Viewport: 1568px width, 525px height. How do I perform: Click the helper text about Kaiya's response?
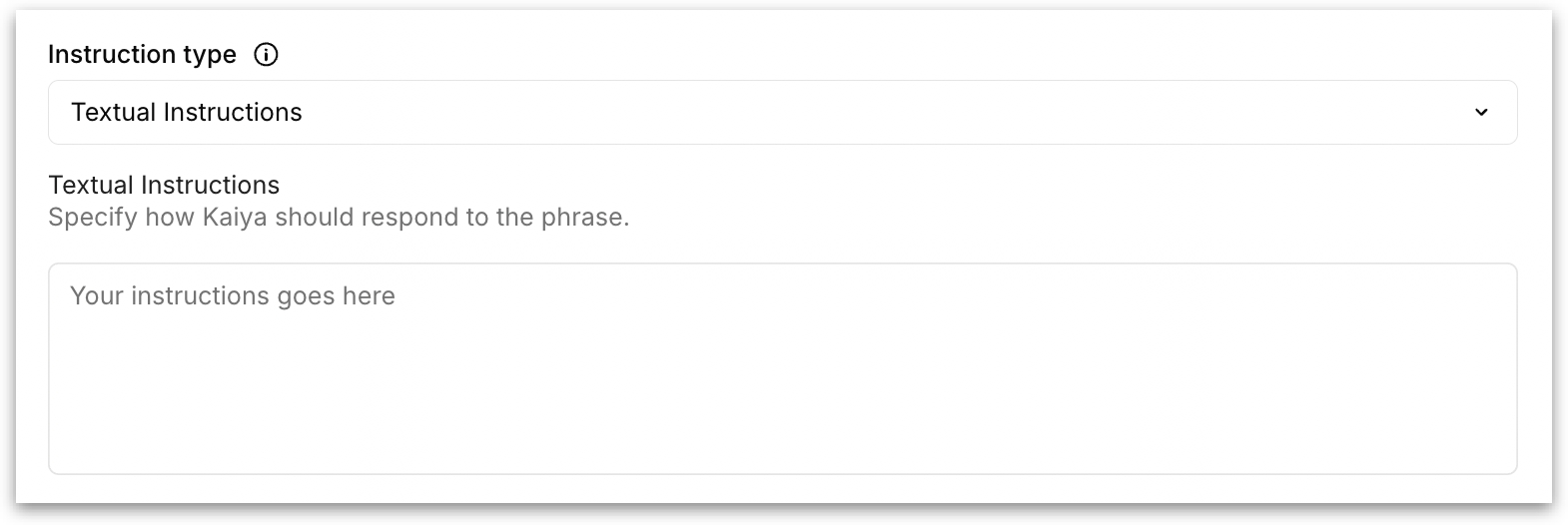[339, 218]
